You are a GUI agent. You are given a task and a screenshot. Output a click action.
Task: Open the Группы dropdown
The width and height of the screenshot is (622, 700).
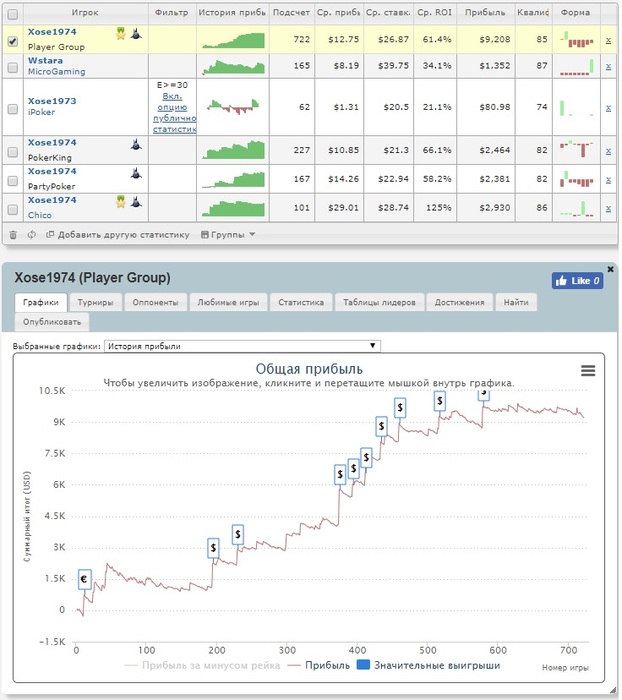[228, 235]
